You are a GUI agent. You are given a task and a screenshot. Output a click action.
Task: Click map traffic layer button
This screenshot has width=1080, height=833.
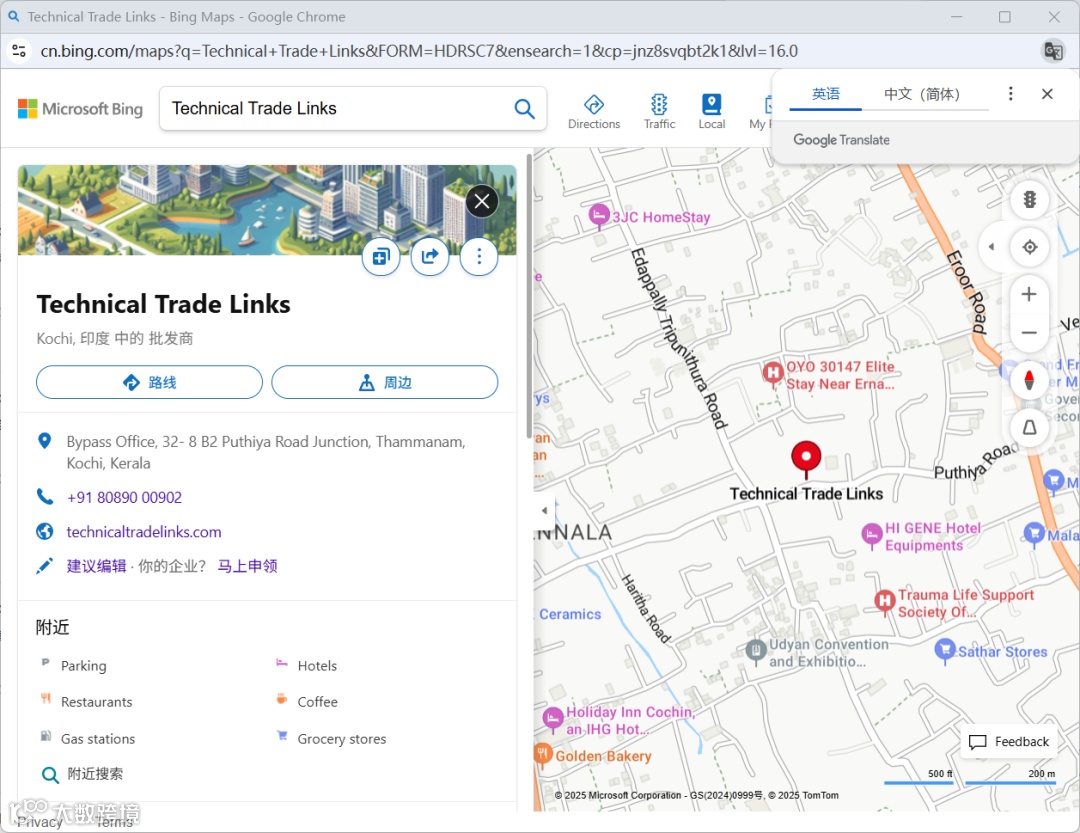tap(1029, 200)
